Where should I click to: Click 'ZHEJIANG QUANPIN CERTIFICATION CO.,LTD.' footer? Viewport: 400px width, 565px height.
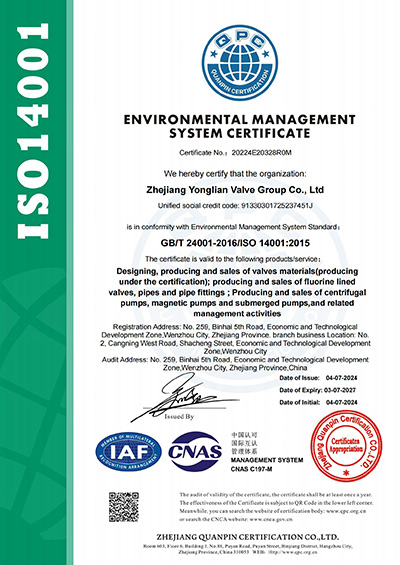click(x=248, y=537)
